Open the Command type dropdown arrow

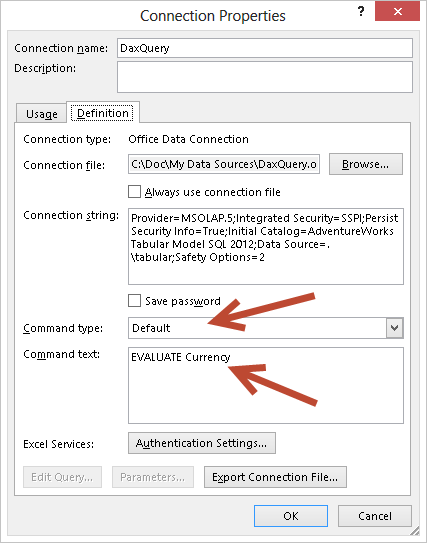[x=394, y=328]
